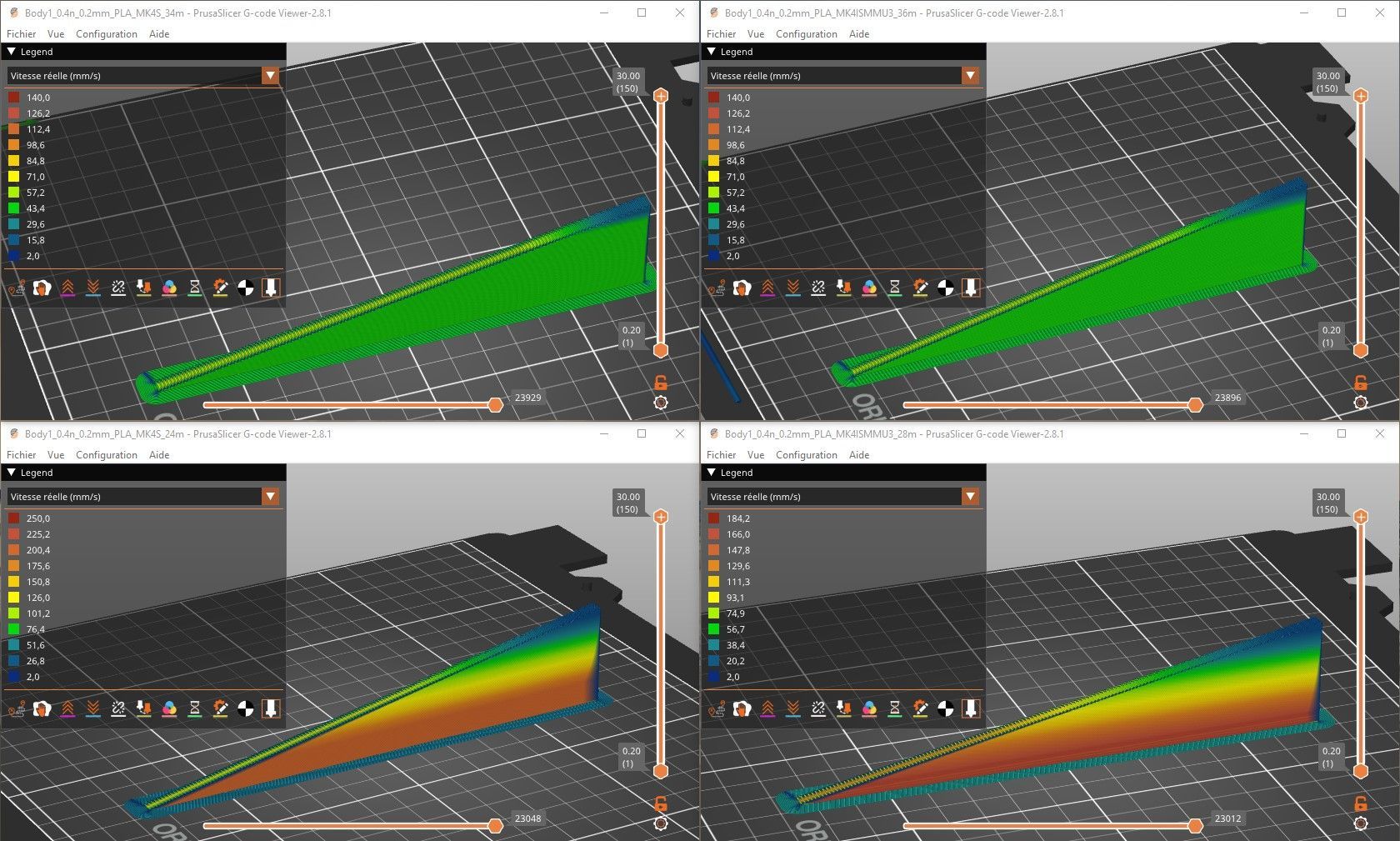Open the Fichier menu in the MK4ISMMU3_28m window
Viewport: 1400px width, 841px height.
pos(722,455)
